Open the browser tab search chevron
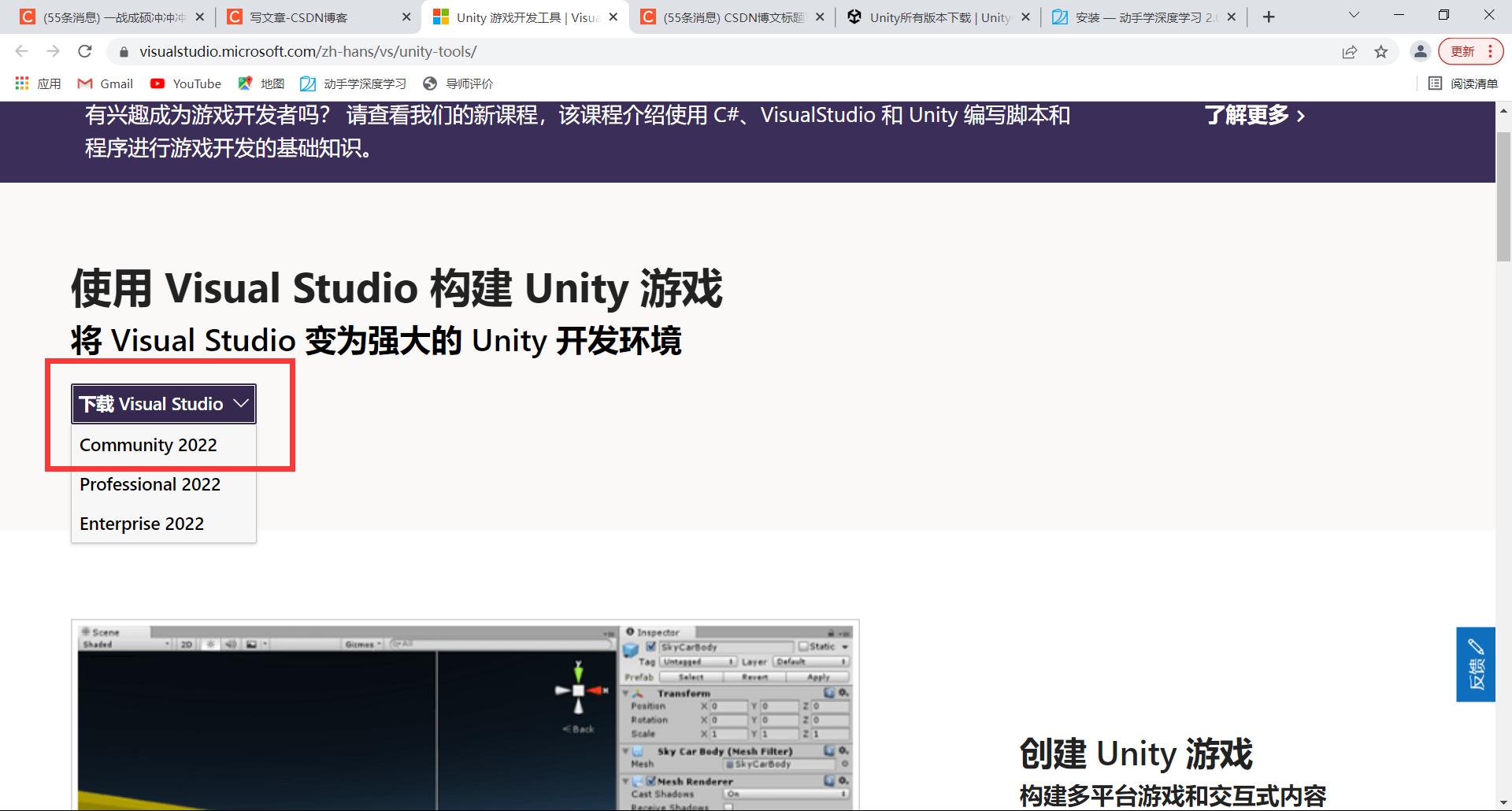The image size is (1512, 811). coord(1354,15)
